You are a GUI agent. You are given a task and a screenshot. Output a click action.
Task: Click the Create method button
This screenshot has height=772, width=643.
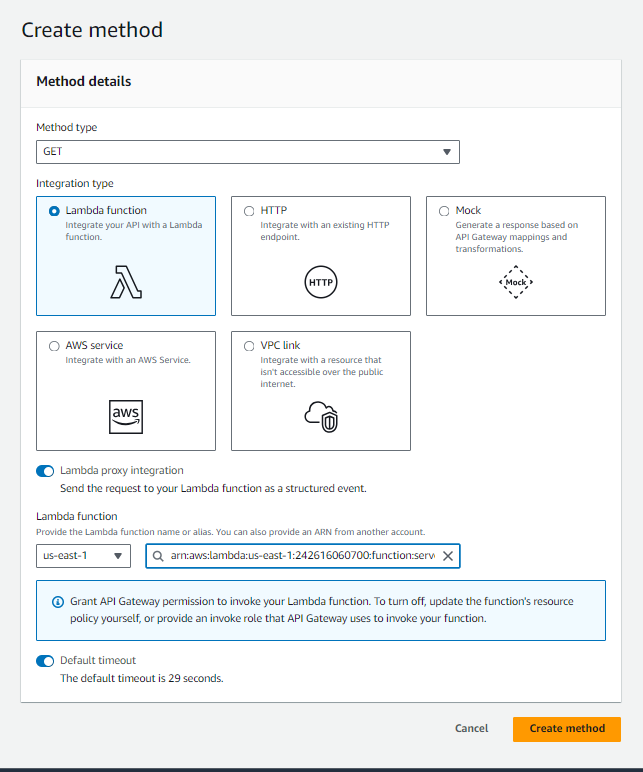point(566,729)
